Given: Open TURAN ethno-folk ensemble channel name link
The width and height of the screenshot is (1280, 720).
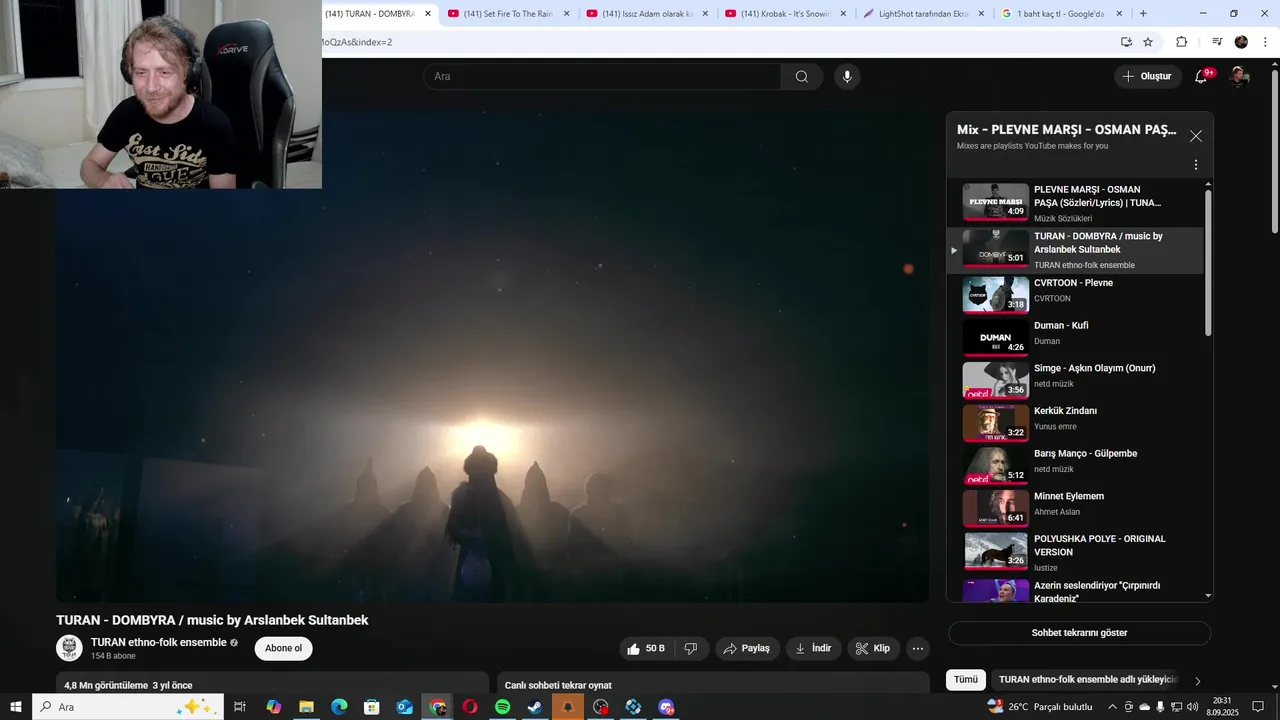Looking at the screenshot, I should click(159, 642).
